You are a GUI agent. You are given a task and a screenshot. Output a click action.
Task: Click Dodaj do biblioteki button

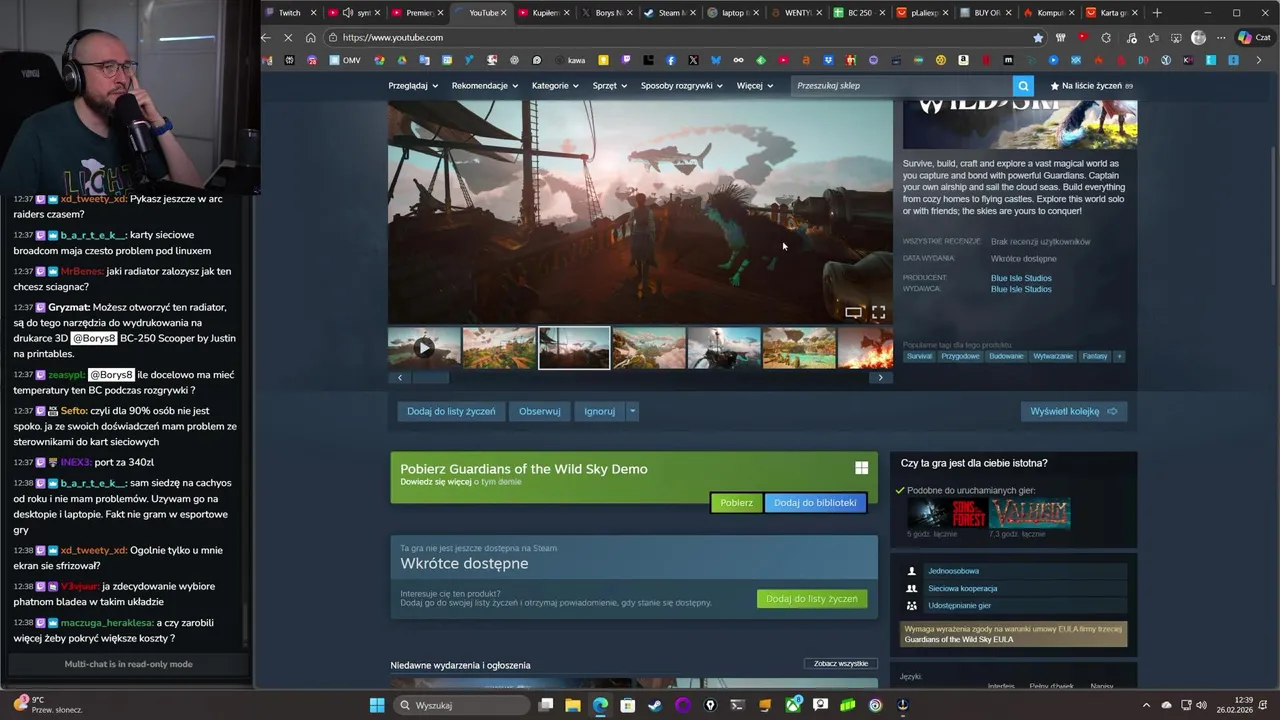[x=815, y=503]
